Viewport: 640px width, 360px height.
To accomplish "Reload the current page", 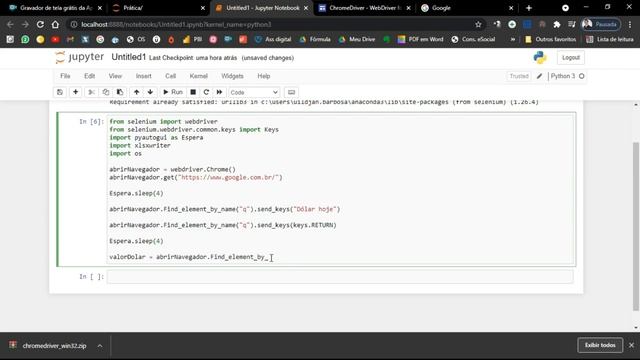I will pyautogui.click(x=40, y=24).
